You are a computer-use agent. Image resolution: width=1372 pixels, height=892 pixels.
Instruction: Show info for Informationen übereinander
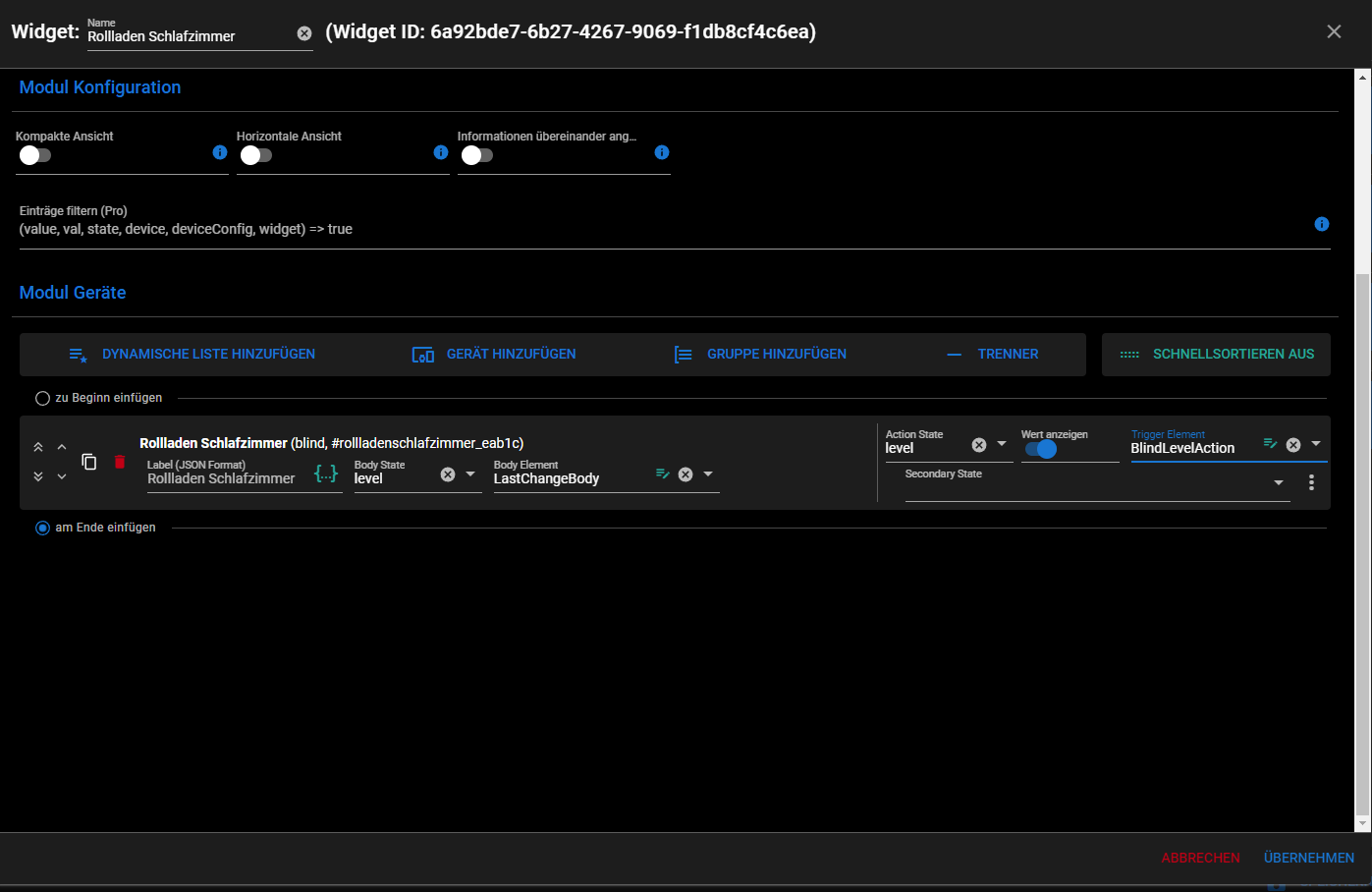662,152
